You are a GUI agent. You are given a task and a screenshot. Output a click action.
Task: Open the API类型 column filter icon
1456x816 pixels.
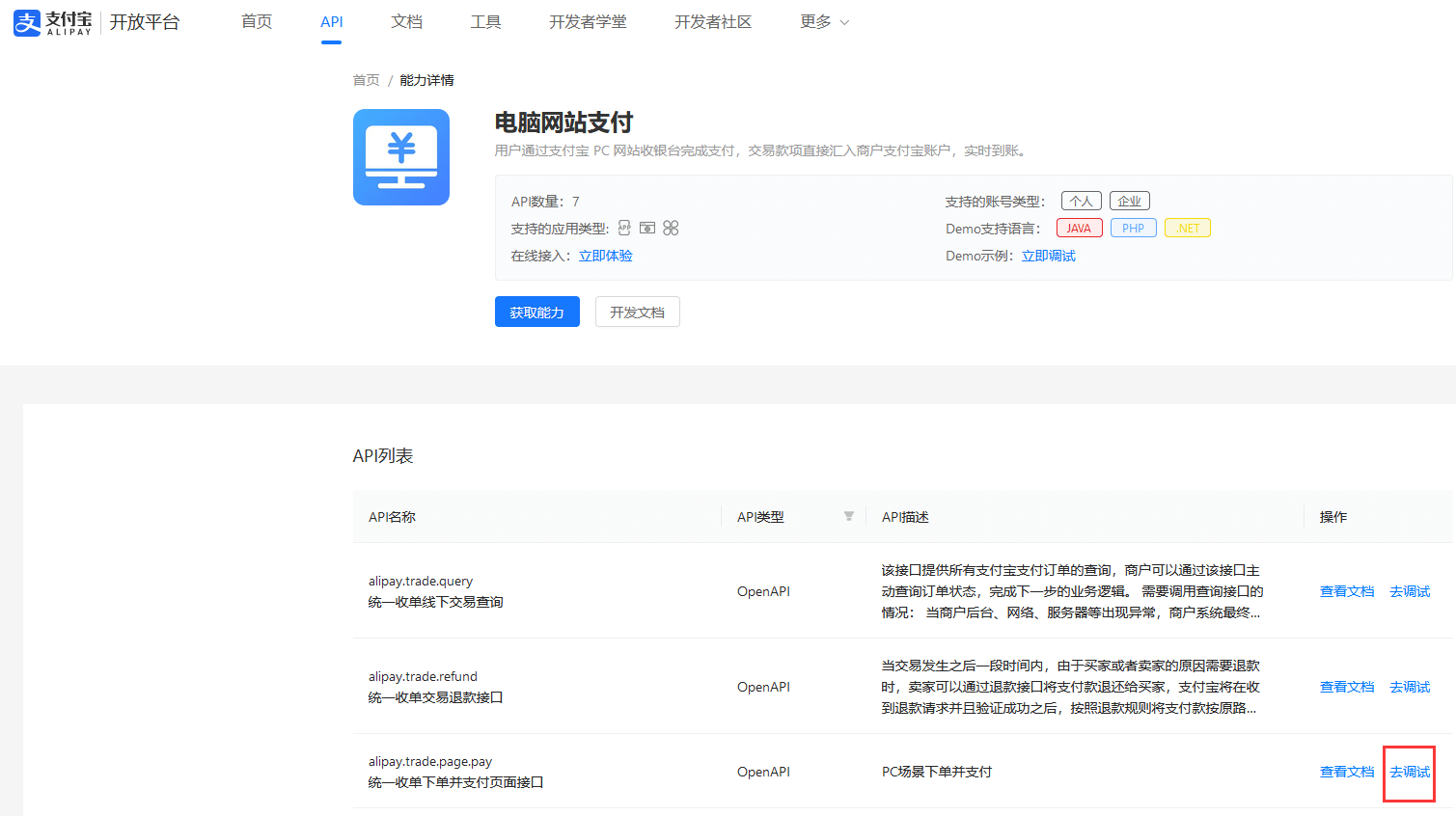pos(849,516)
